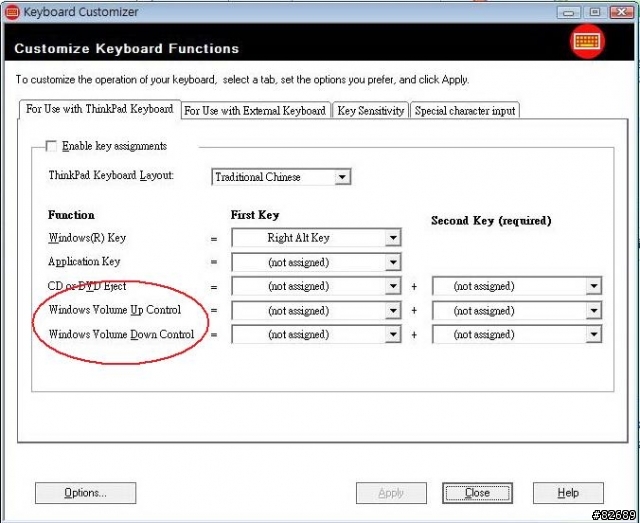The width and height of the screenshot is (640, 523).
Task: Click the Apply button
Action: pyautogui.click(x=391, y=493)
